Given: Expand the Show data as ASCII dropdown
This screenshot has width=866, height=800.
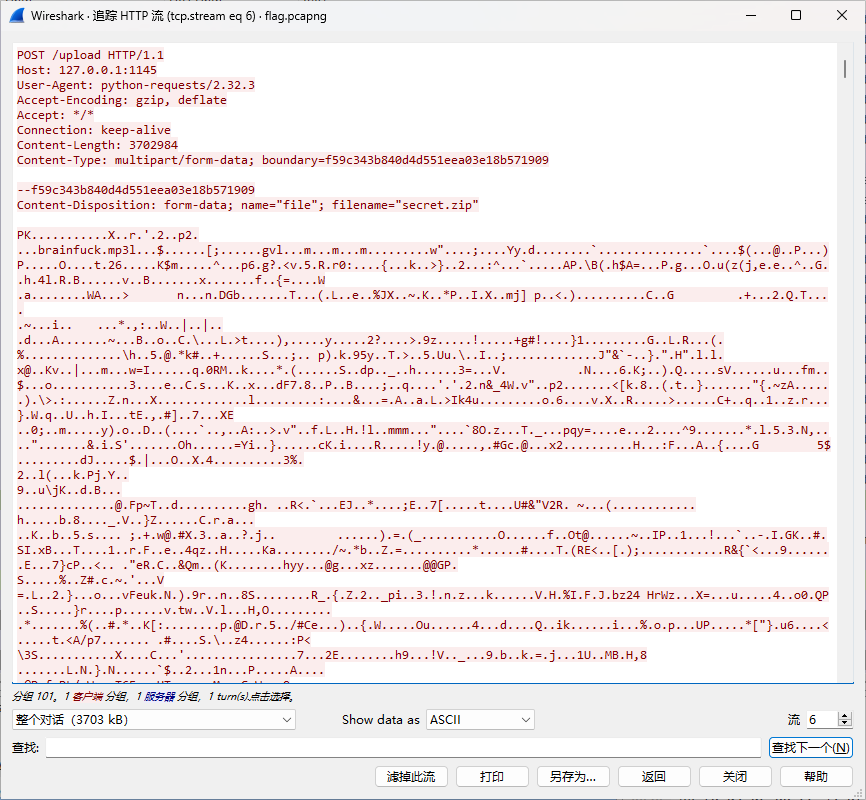Looking at the screenshot, I should [x=480, y=719].
